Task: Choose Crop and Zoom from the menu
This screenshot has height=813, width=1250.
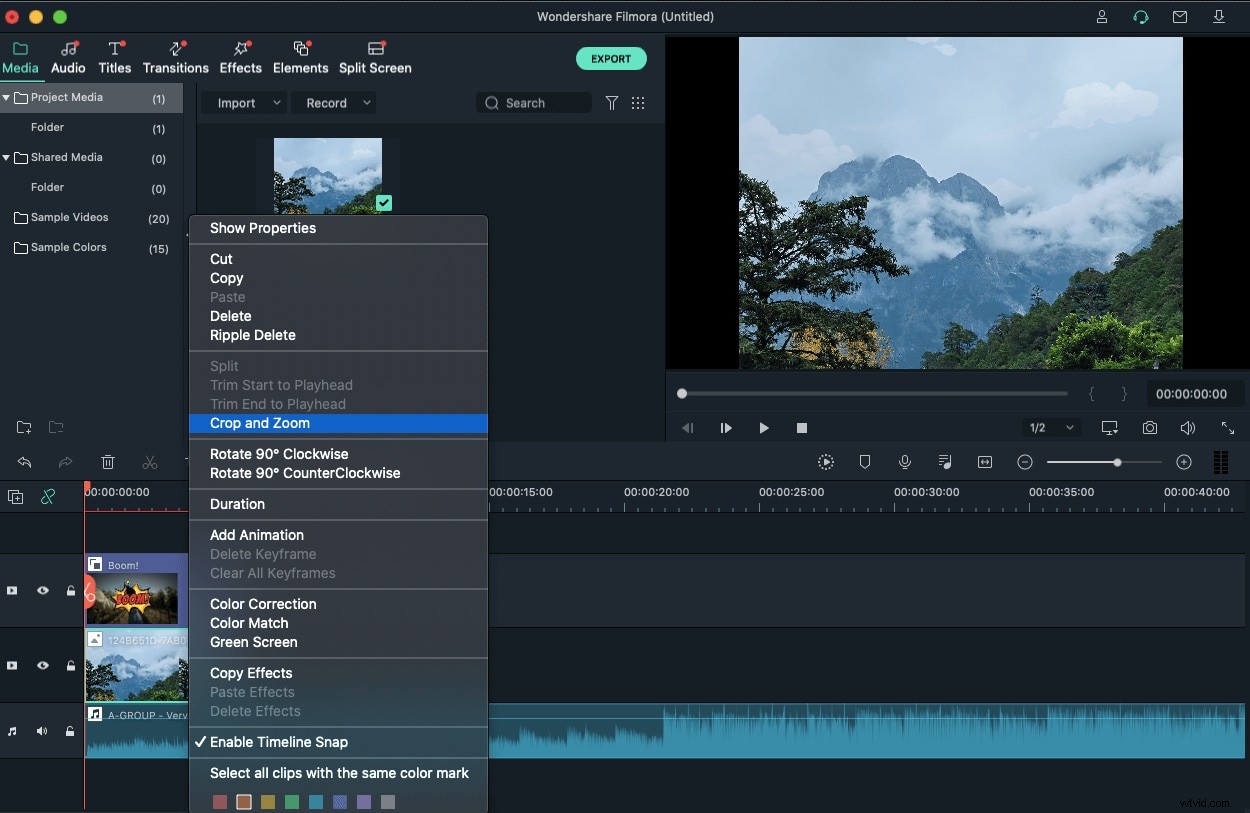Action: point(260,423)
